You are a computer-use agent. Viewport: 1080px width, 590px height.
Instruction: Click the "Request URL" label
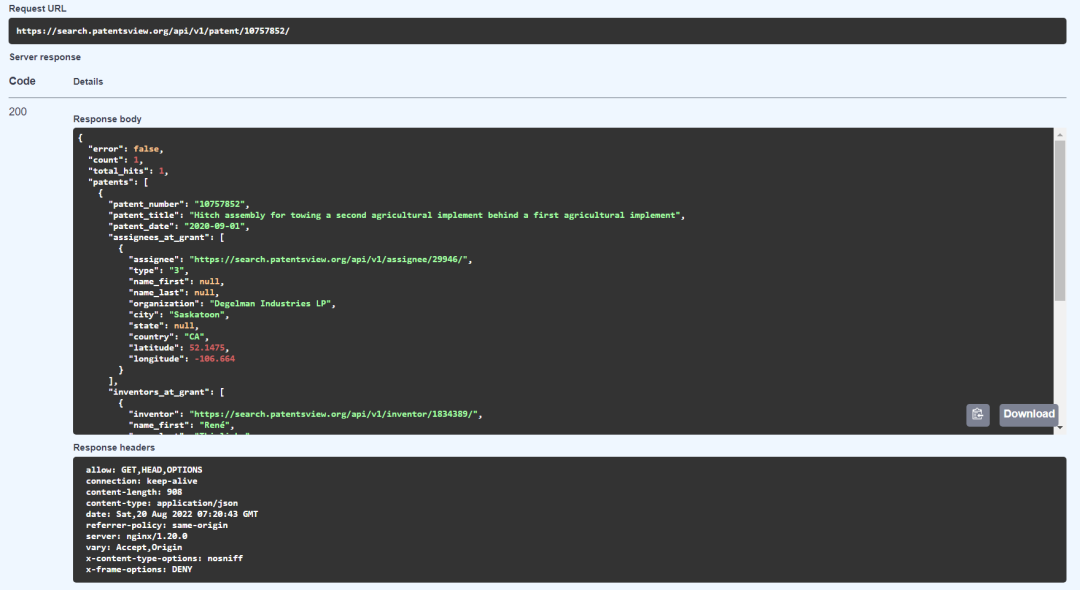click(x=37, y=8)
